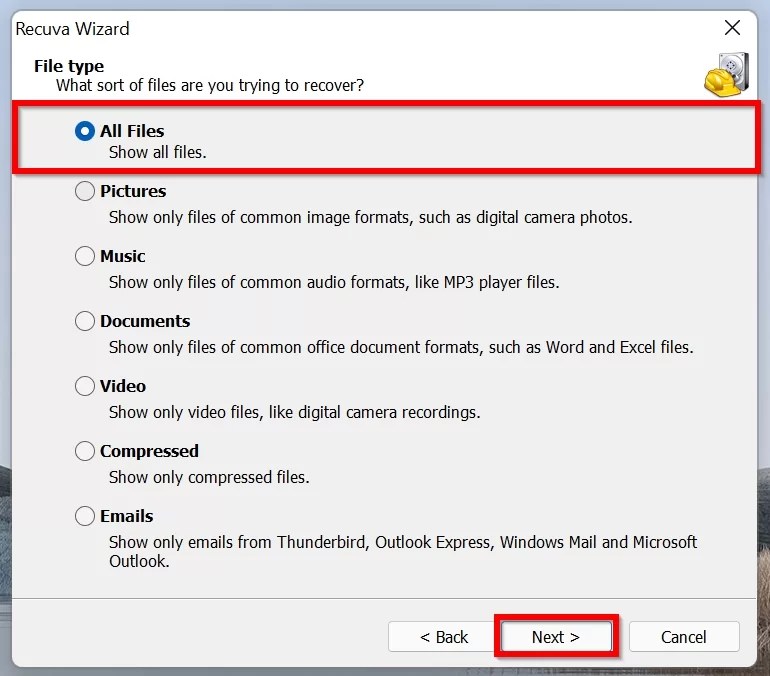The image size is (770, 676).
Task: Click the 'Show all files.' description text
Action: point(158,152)
